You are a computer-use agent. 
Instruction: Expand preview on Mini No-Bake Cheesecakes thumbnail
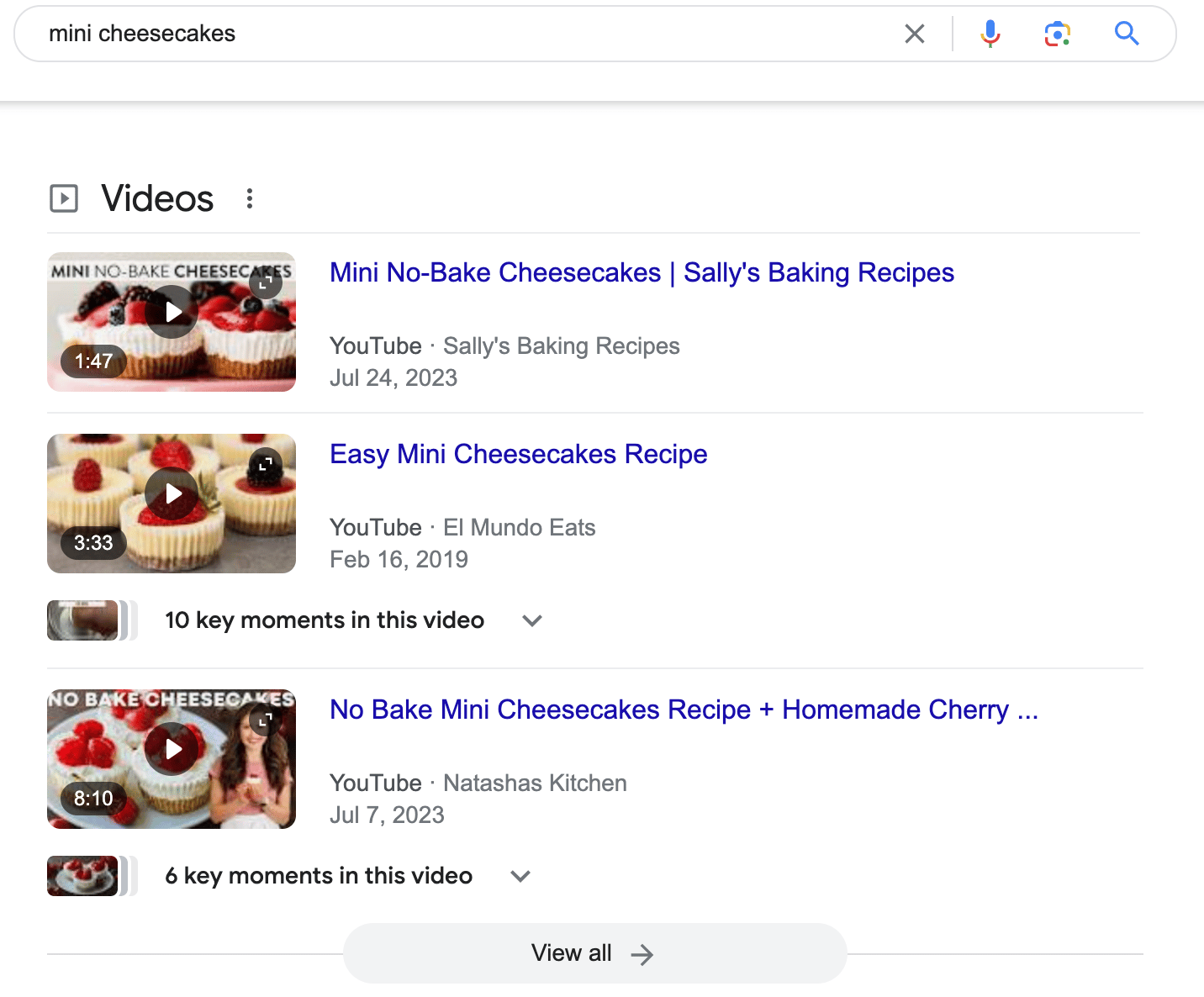coord(265,282)
